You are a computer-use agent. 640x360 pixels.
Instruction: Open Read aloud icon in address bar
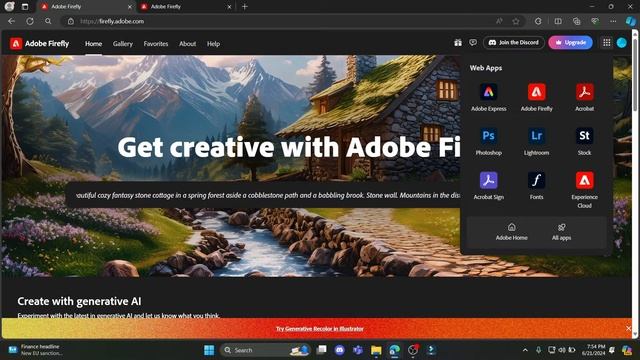tap(499, 21)
